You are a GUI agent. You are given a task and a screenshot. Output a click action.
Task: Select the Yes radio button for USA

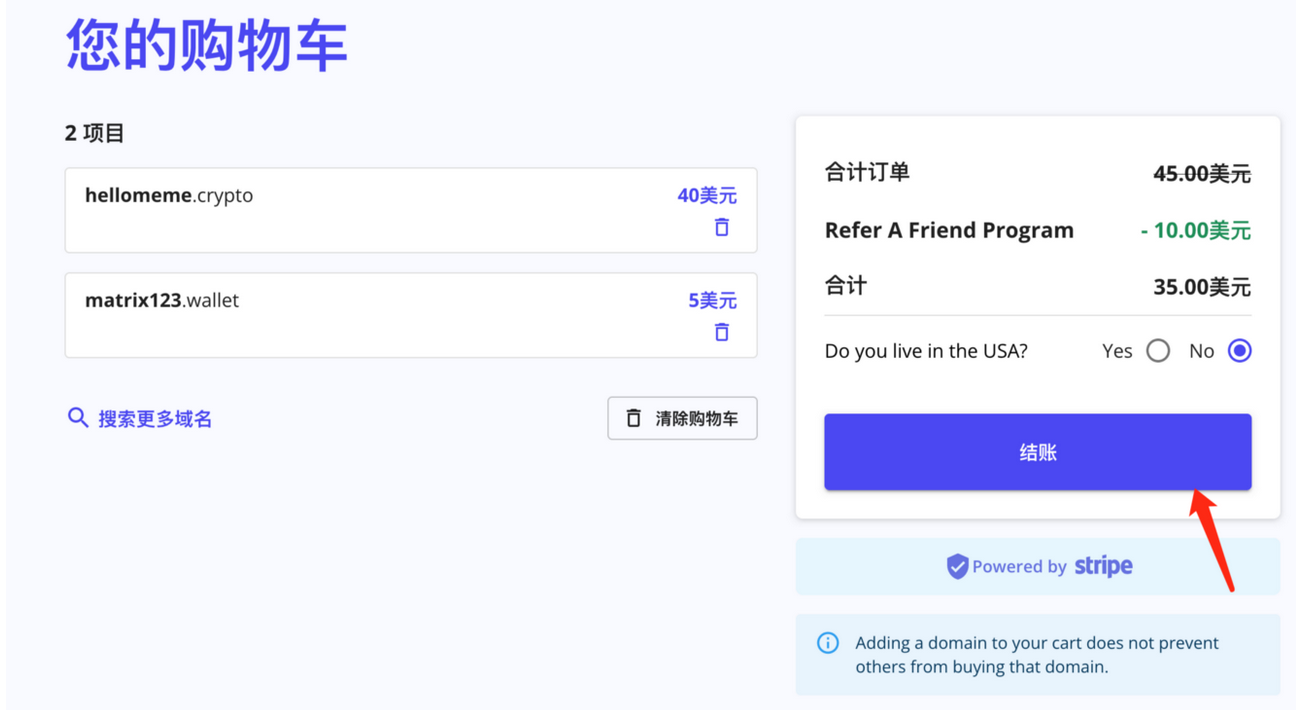click(x=1158, y=351)
